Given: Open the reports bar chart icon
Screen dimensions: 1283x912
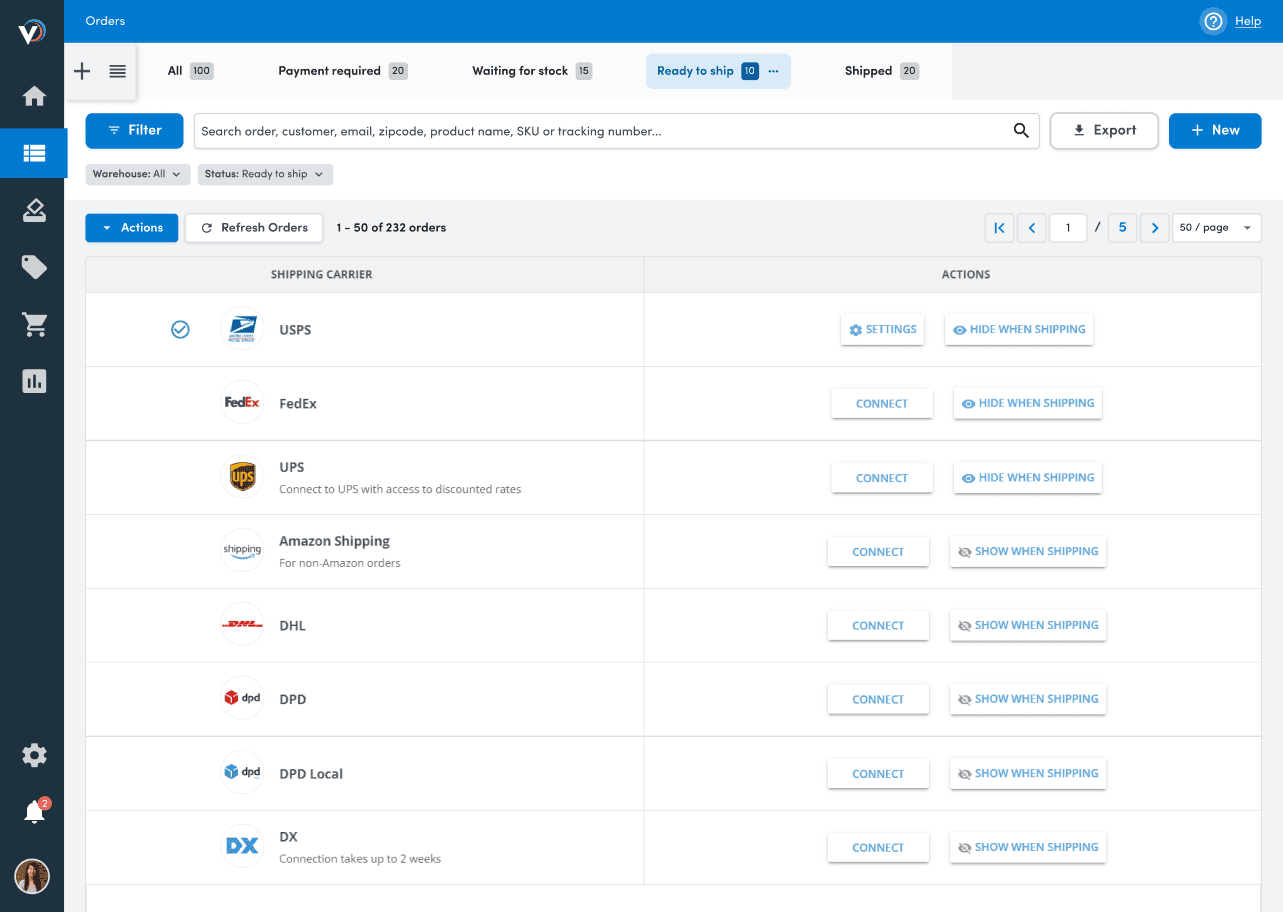Looking at the screenshot, I should [34, 381].
